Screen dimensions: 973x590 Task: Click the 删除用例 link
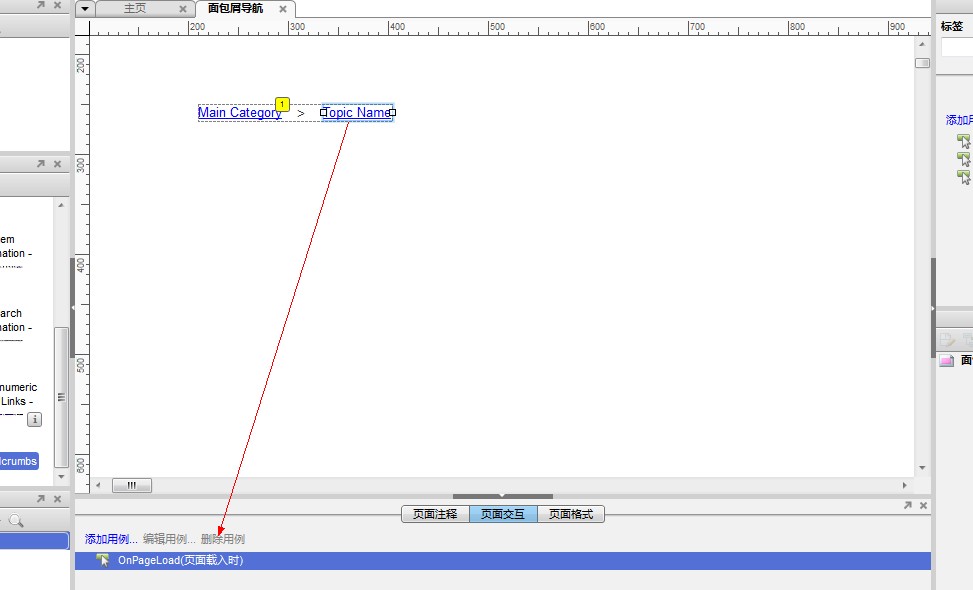(223, 539)
